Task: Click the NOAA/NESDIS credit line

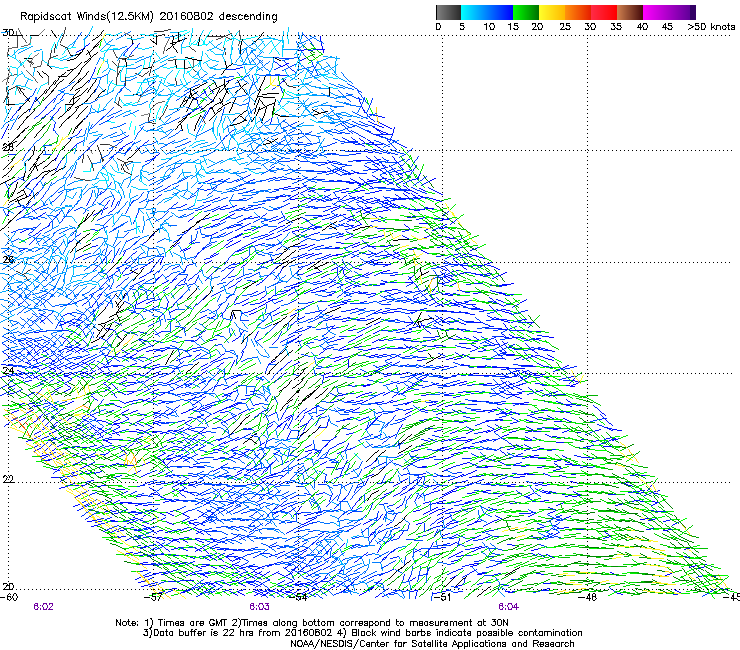Action: coord(432,644)
